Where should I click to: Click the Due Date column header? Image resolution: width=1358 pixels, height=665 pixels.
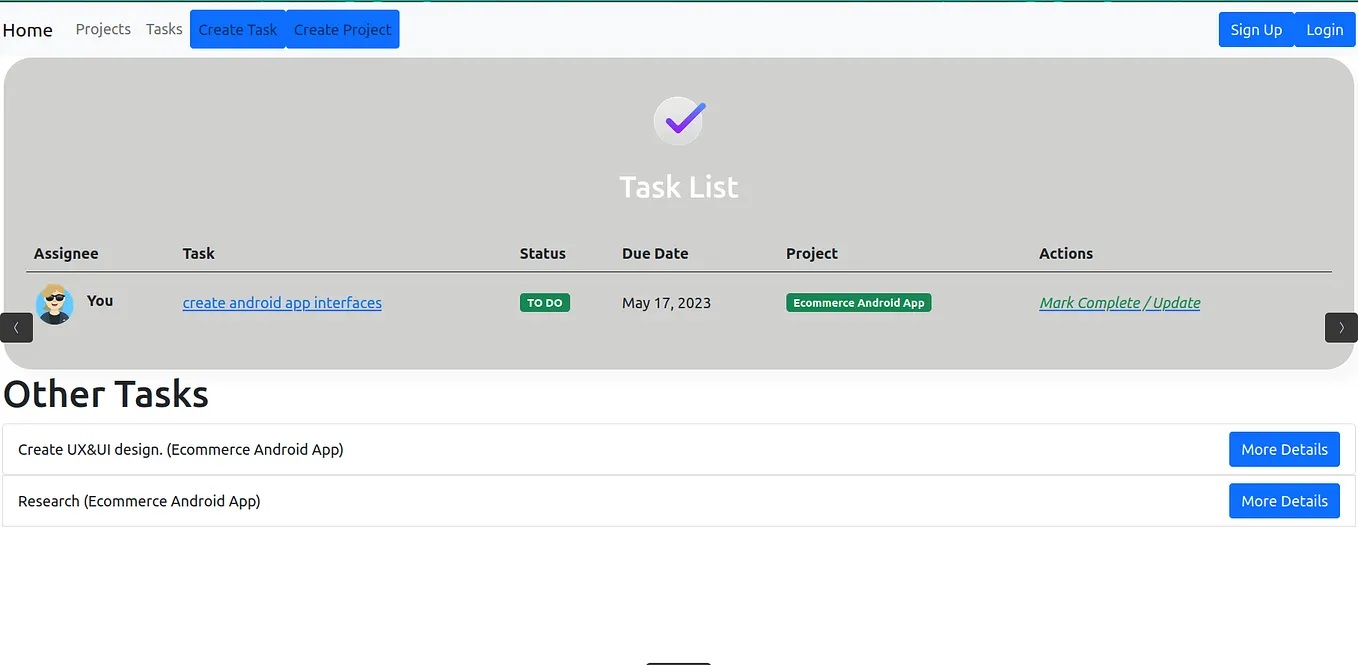655,253
